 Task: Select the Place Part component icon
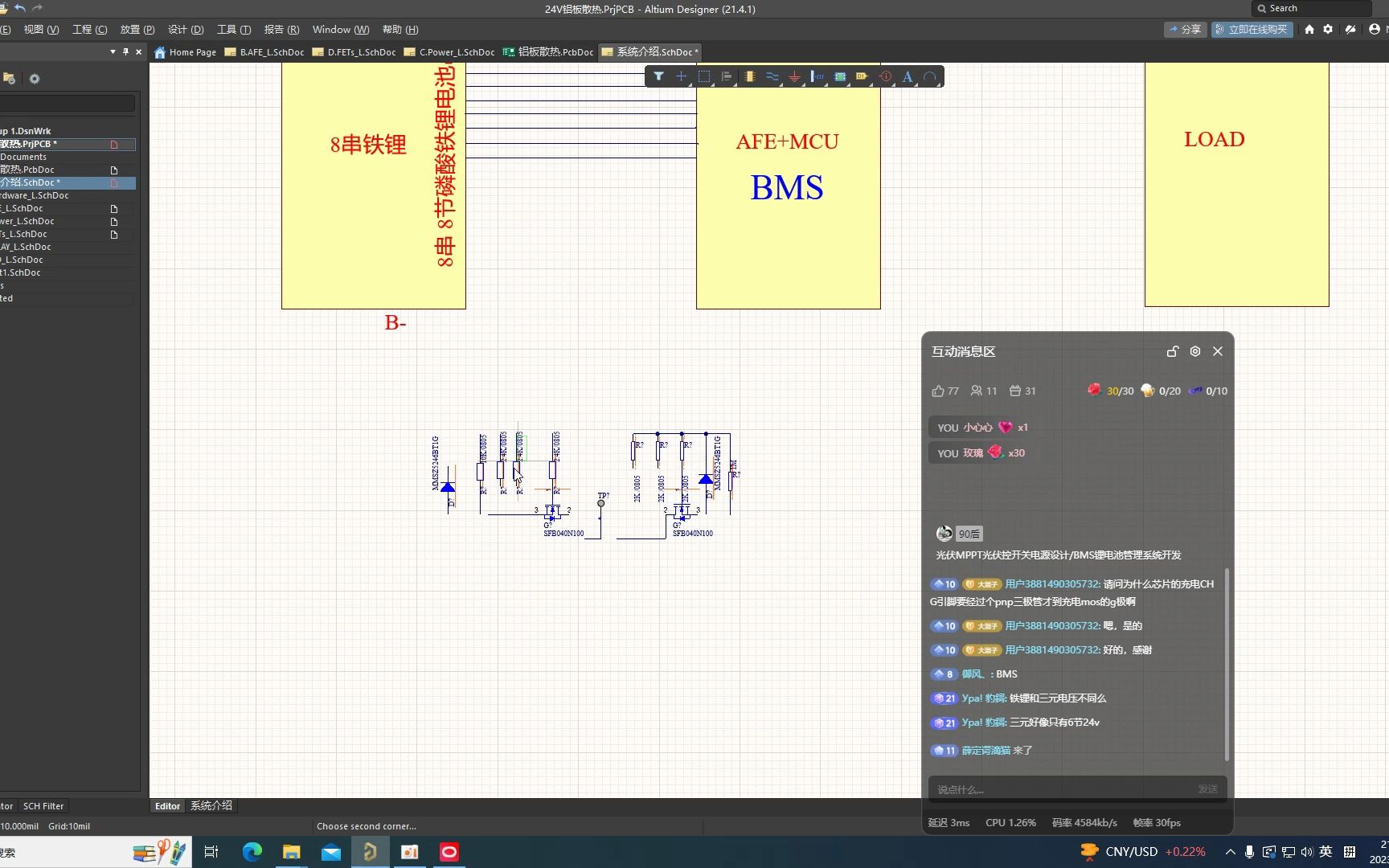point(749,76)
